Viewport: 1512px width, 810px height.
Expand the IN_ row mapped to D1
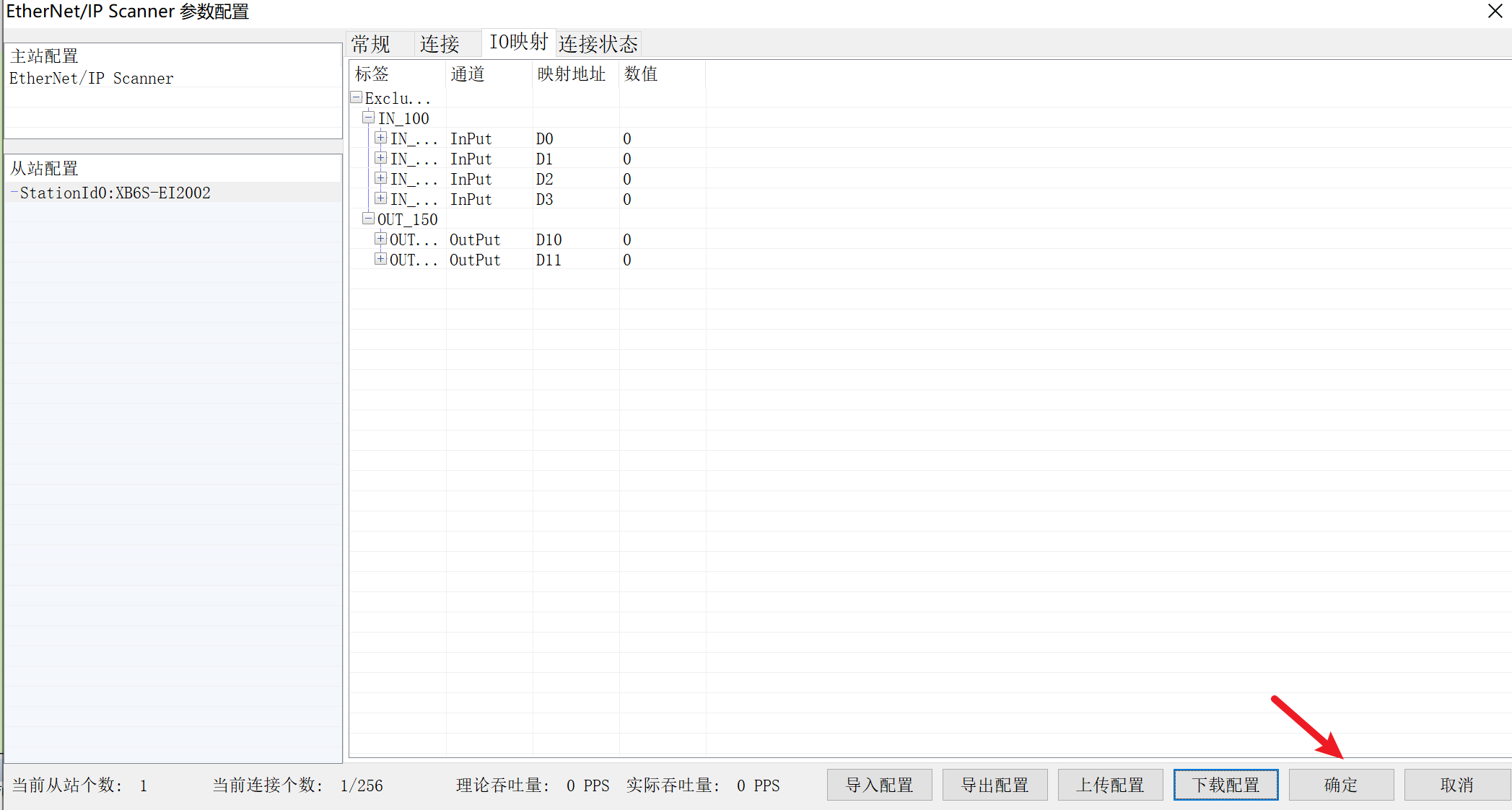[380, 157]
